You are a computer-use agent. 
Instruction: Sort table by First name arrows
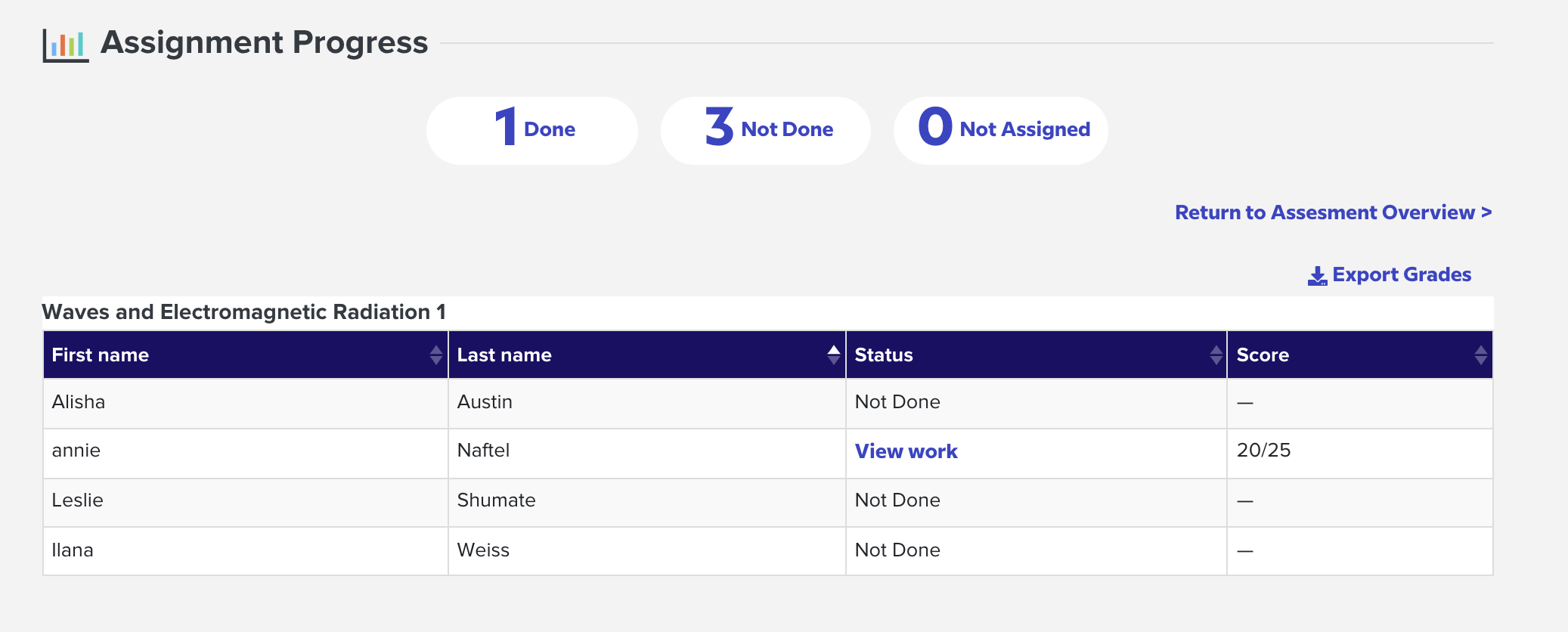(x=435, y=355)
